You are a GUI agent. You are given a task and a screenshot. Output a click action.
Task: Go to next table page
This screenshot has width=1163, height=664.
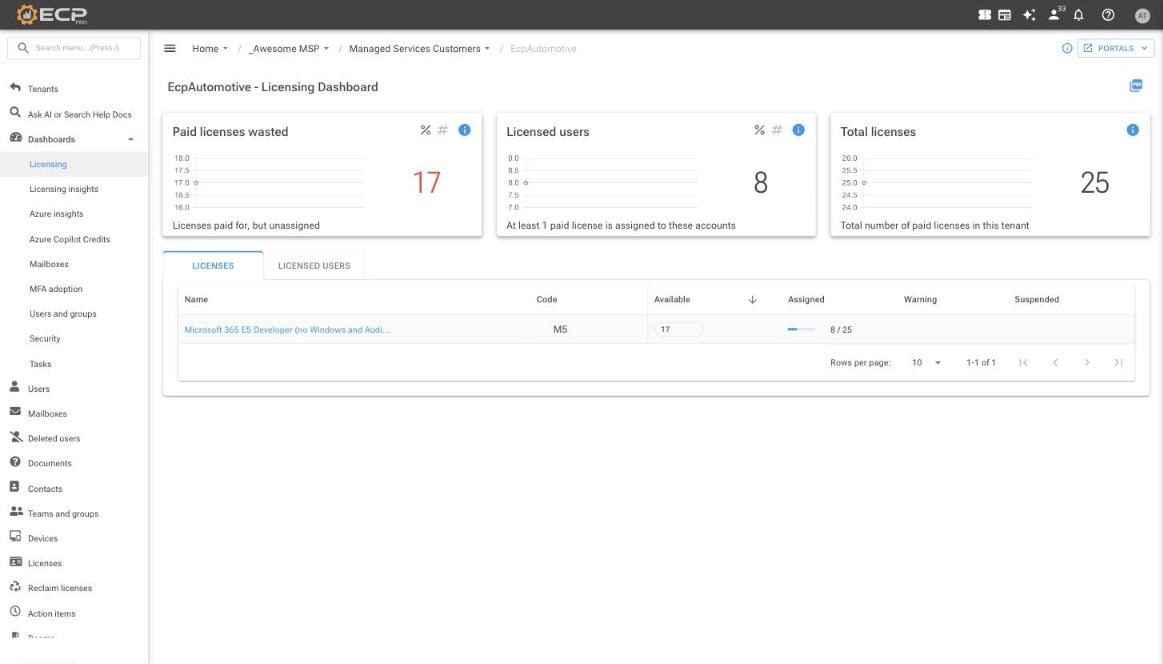coord(1087,362)
